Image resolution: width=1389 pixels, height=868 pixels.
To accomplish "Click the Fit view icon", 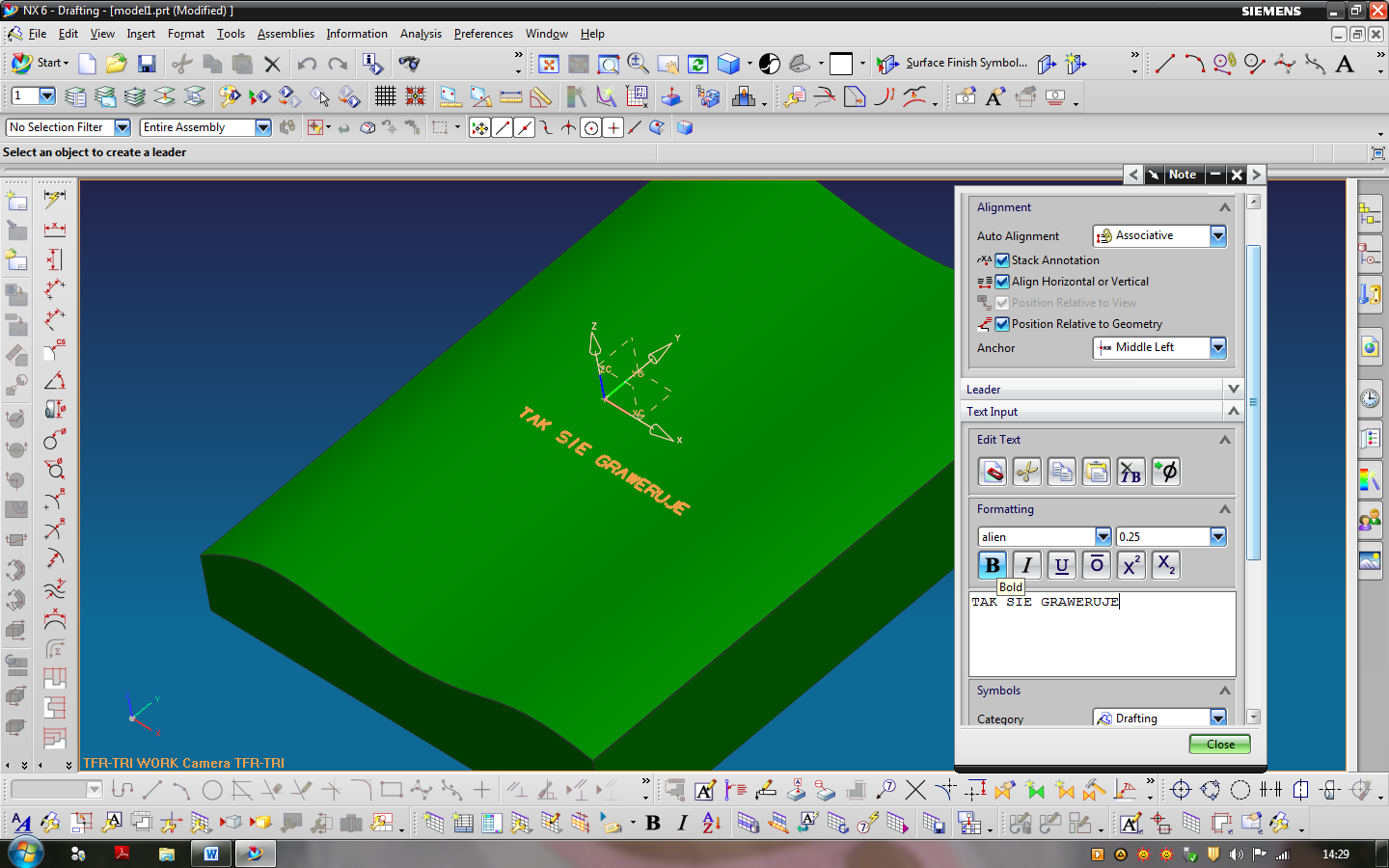I will (x=549, y=64).
